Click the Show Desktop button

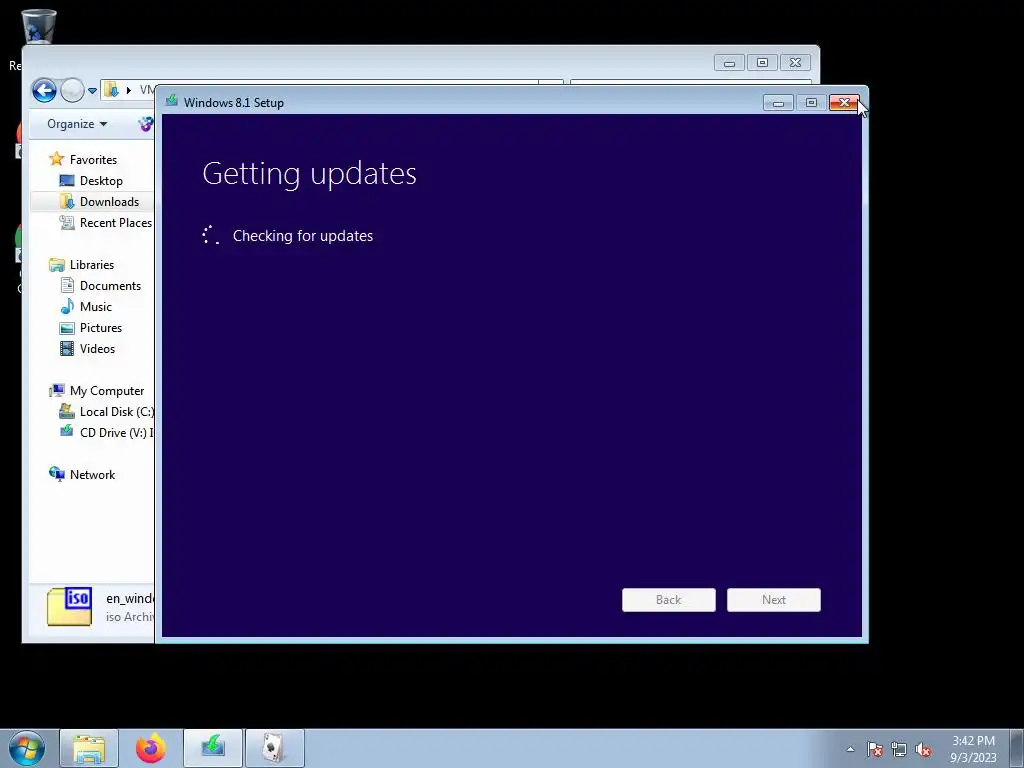tap(1017, 748)
